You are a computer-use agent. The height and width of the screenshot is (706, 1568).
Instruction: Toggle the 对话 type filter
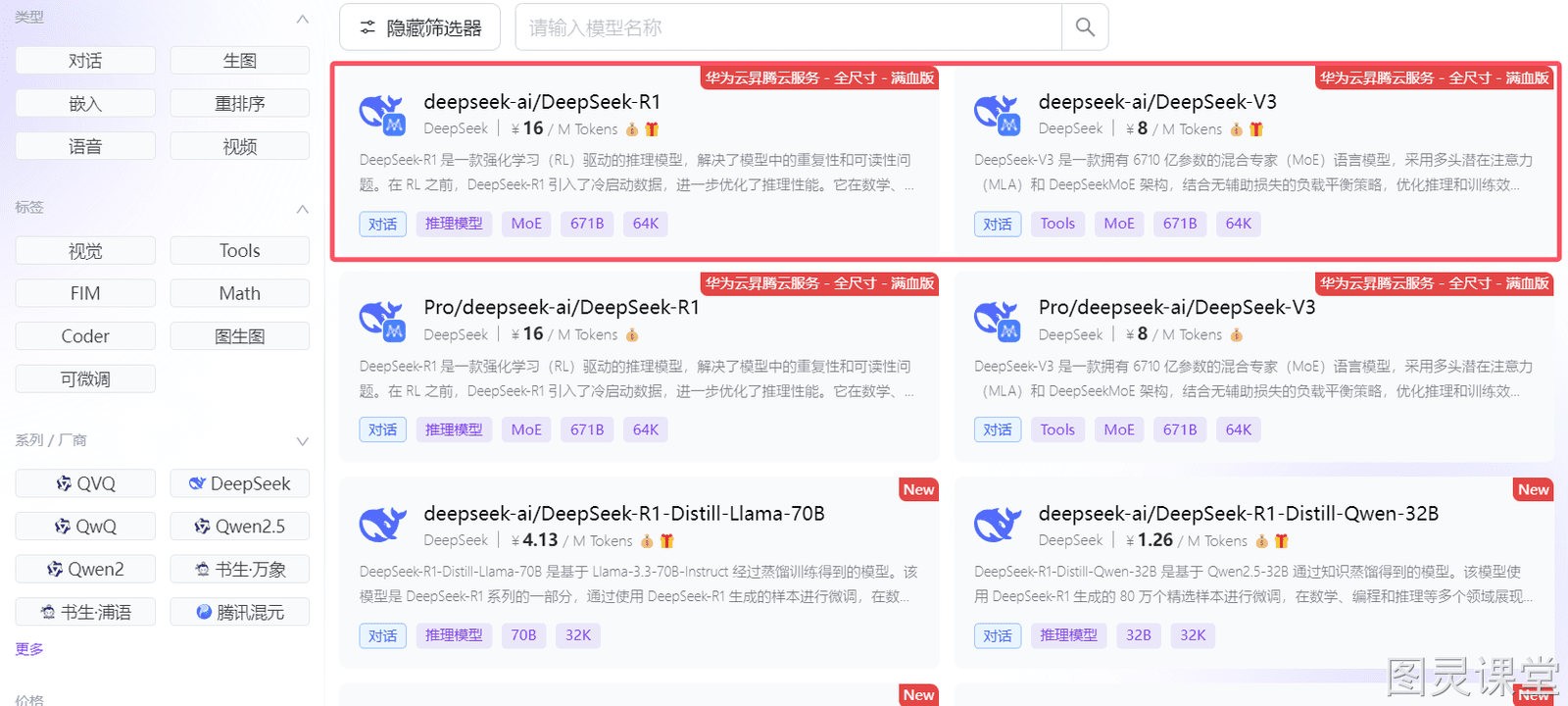click(x=85, y=60)
